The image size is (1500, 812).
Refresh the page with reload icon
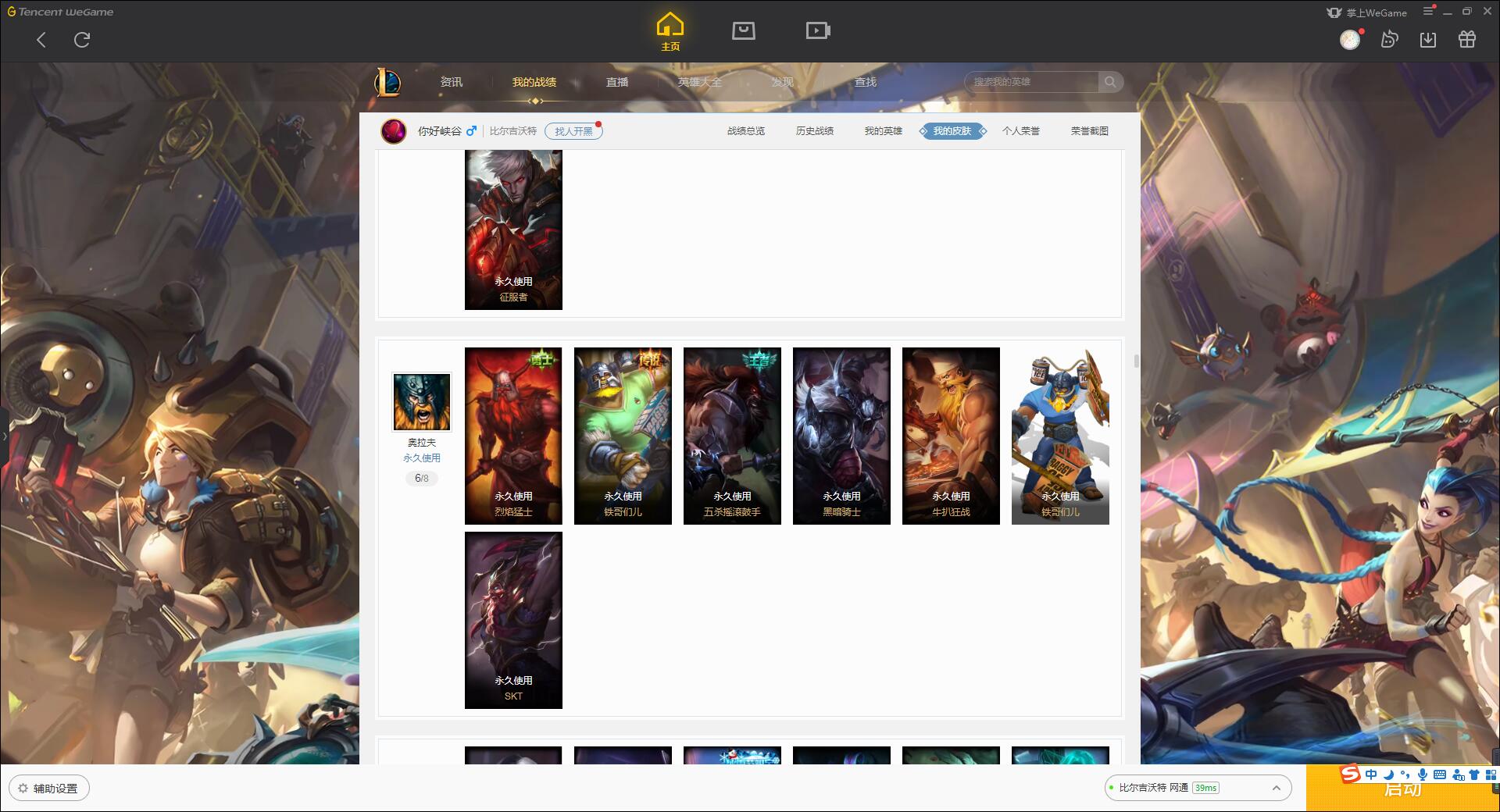click(x=82, y=40)
